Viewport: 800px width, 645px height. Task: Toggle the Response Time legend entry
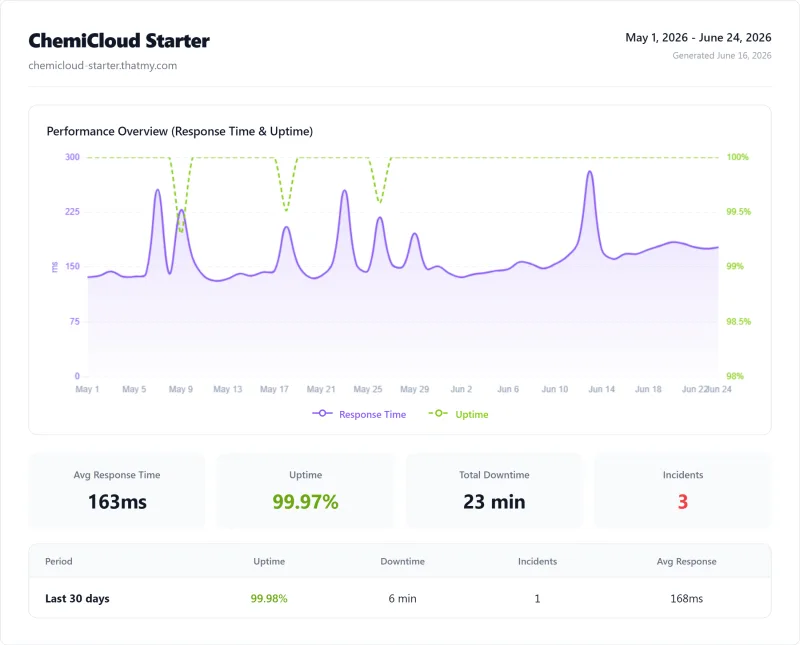(359, 414)
